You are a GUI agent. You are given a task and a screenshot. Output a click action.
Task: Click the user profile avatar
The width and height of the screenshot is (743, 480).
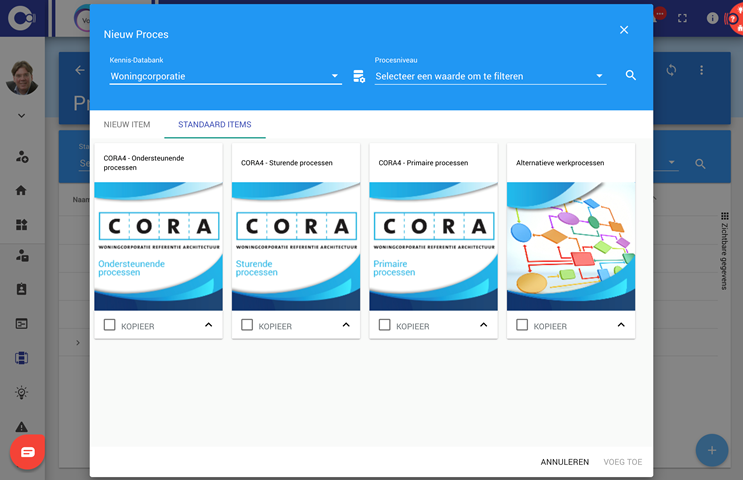(22, 77)
